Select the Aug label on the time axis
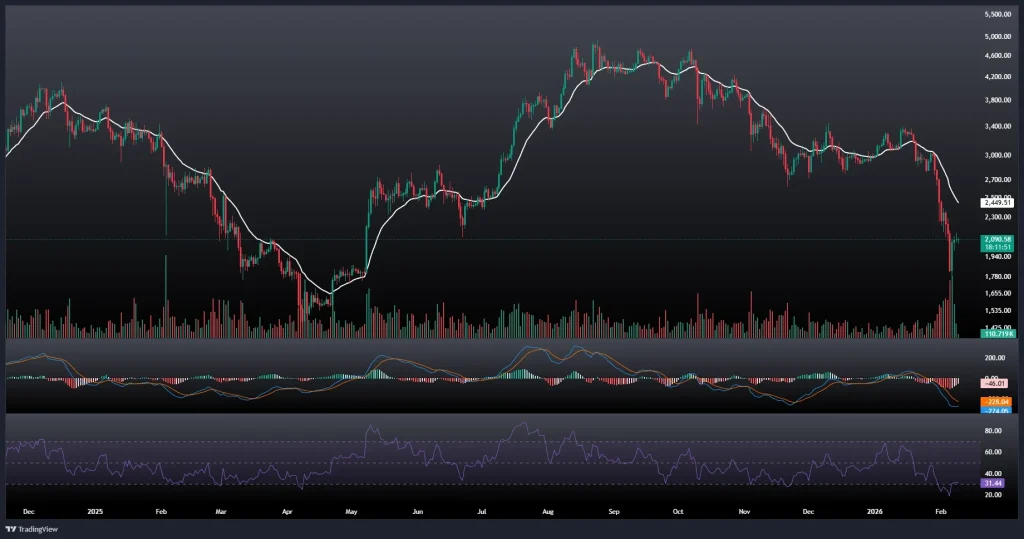1024x539 pixels. (548, 509)
